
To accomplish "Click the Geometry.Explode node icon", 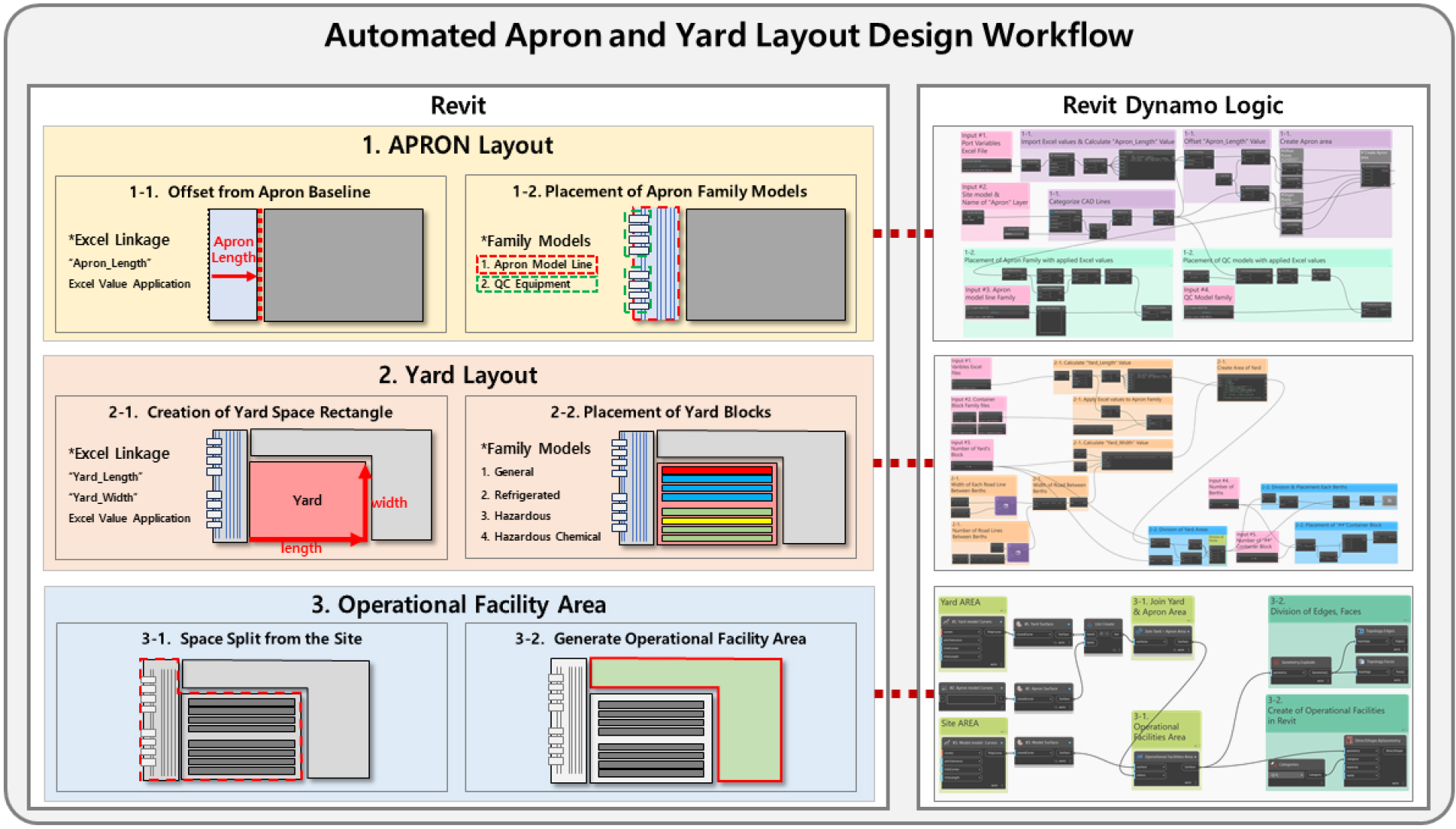I will [1276, 662].
